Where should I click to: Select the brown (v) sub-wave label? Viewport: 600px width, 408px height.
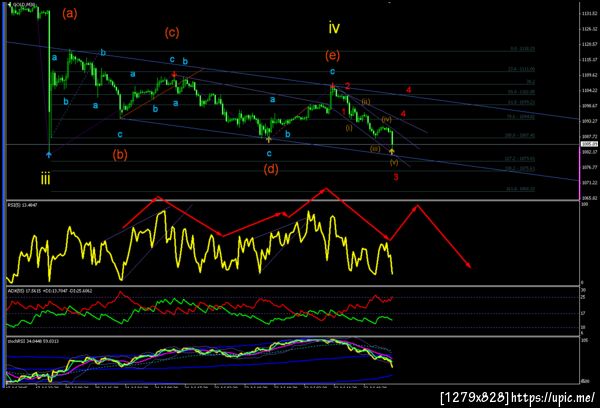394,162
